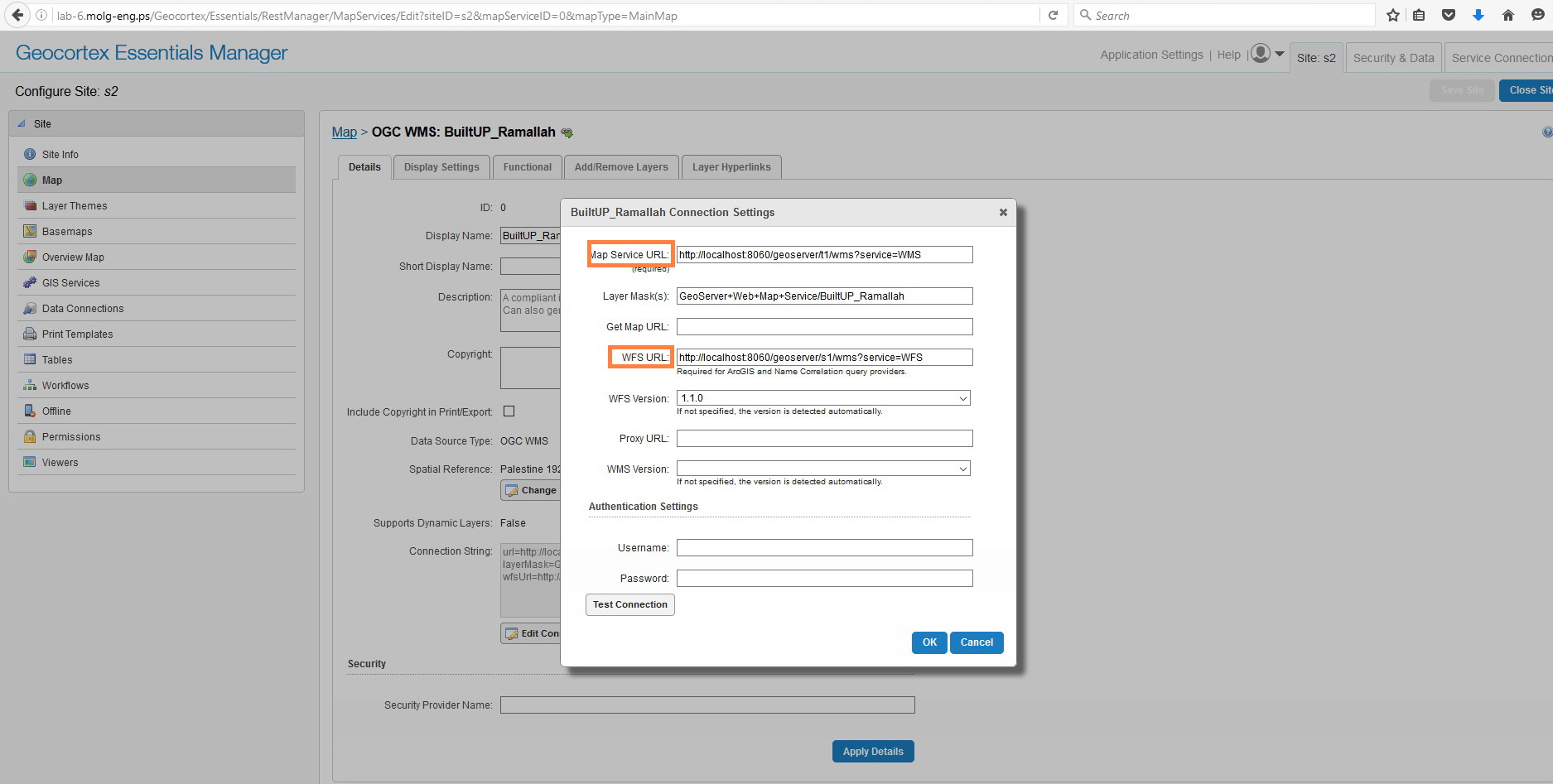
Task: Reload the page with the refresh icon
Action: point(1053,15)
